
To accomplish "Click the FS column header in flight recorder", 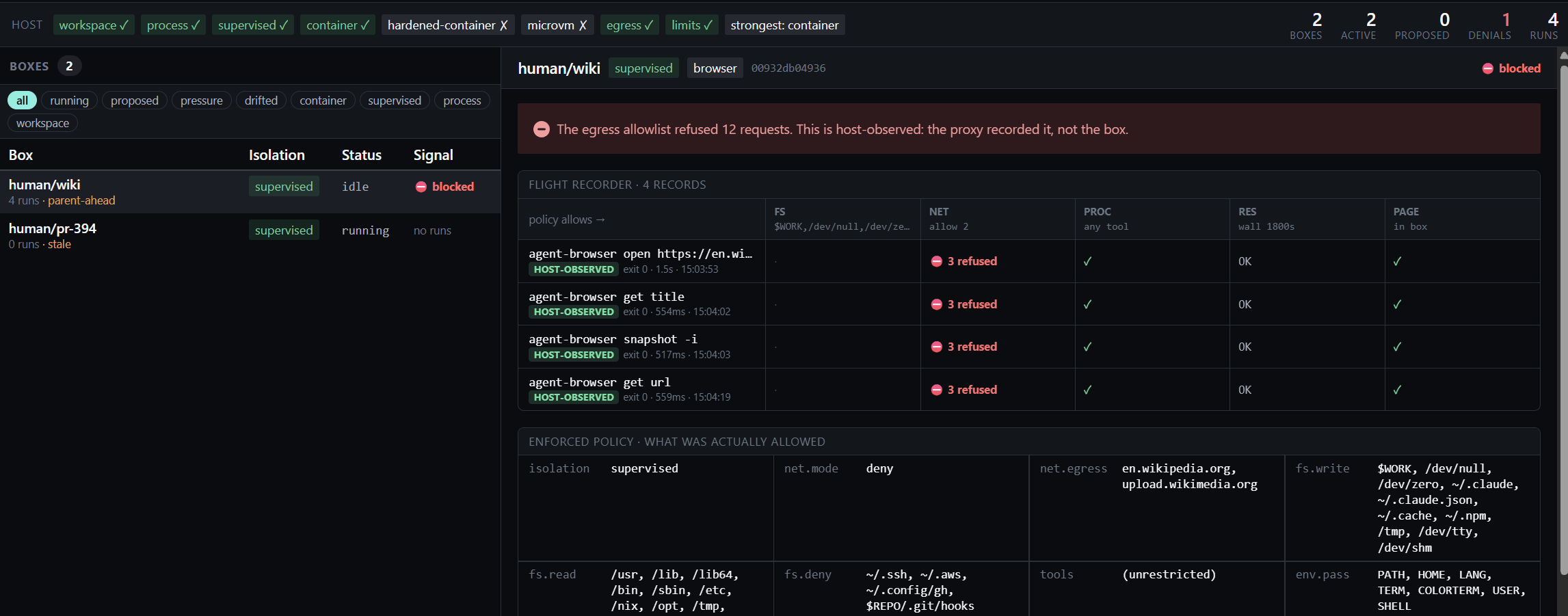I will 843,219.
